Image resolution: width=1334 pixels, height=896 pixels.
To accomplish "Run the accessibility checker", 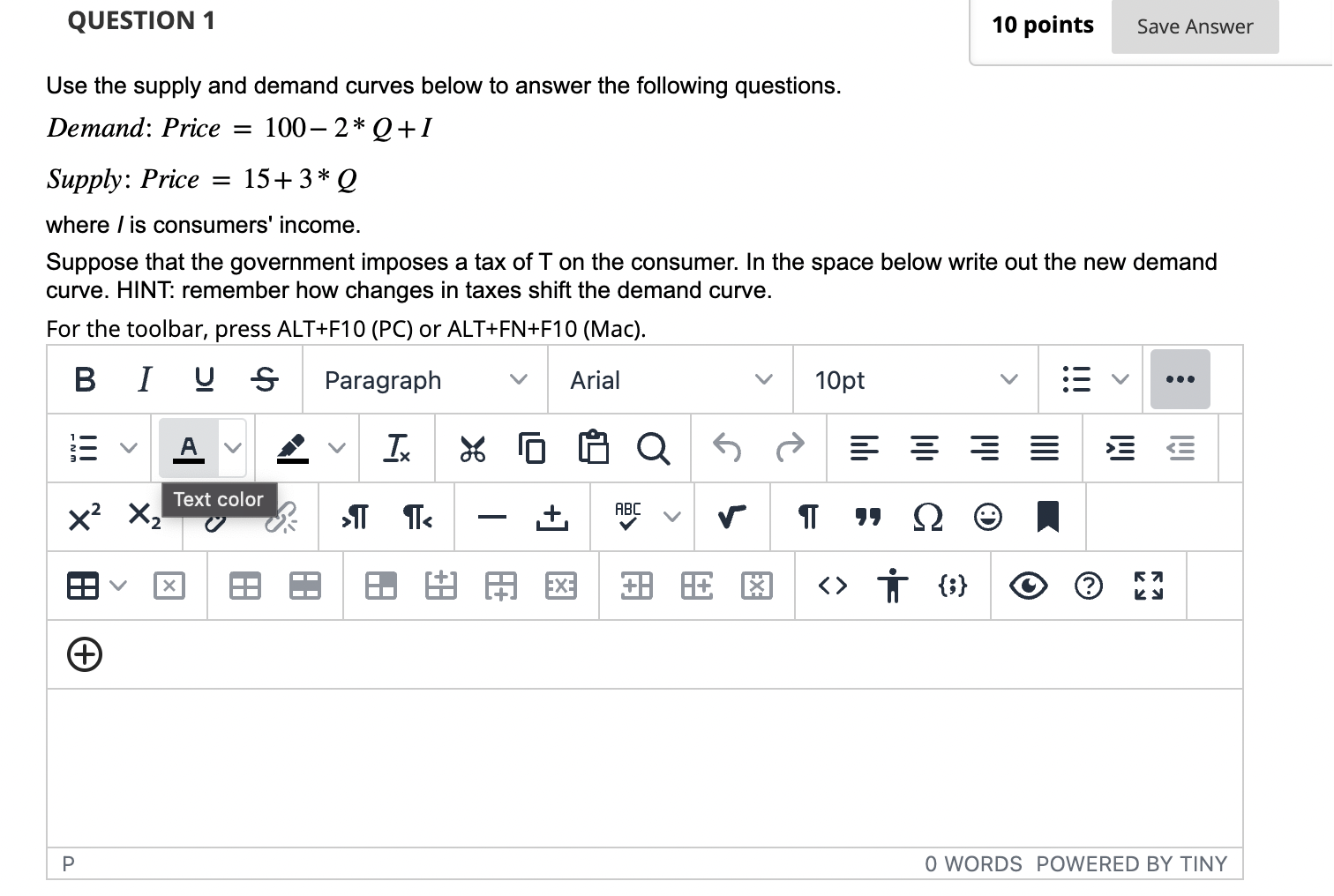I will [x=892, y=586].
